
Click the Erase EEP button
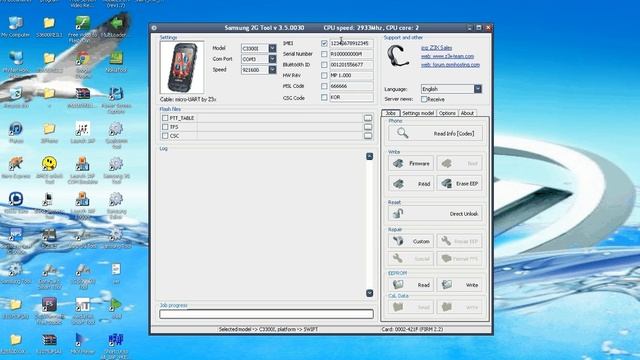click(x=459, y=184)
